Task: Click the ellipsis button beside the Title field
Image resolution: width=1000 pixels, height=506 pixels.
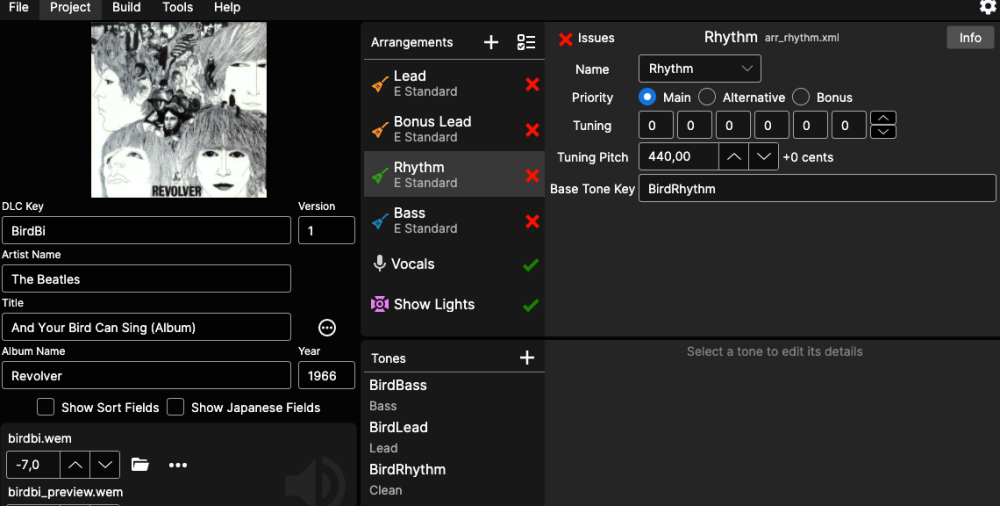Action: pos(327,327)
